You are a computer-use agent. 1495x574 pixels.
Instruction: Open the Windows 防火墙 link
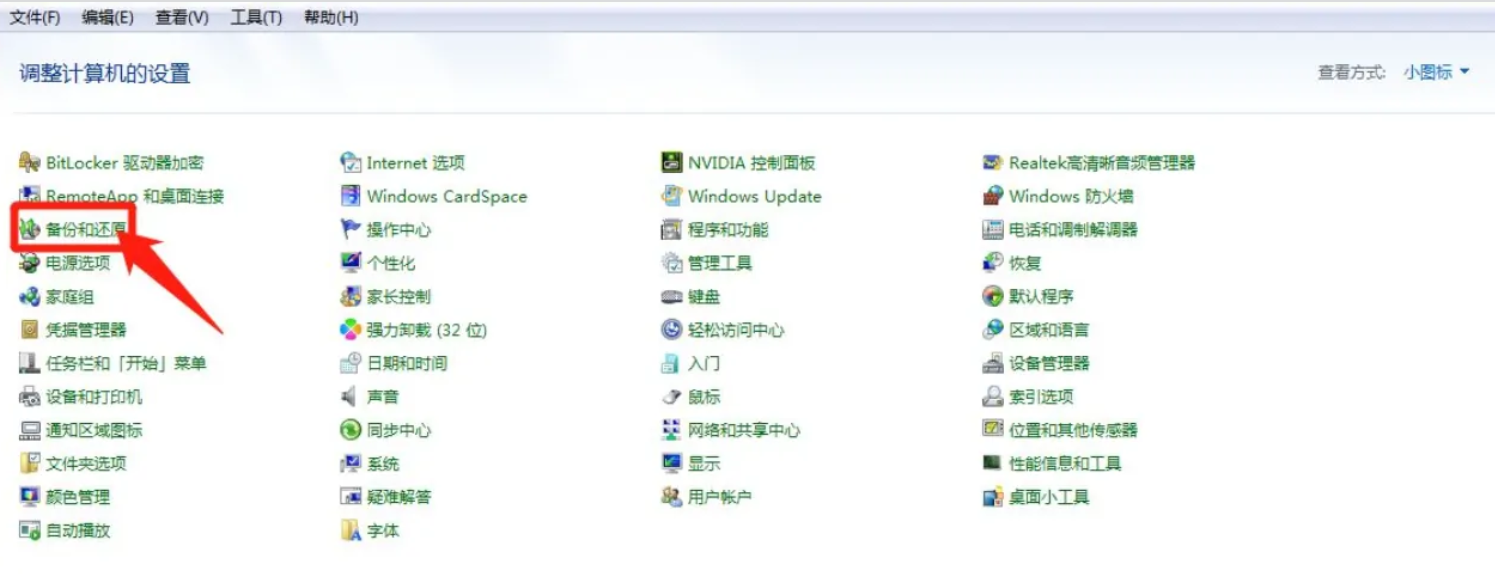point(1071,196)
